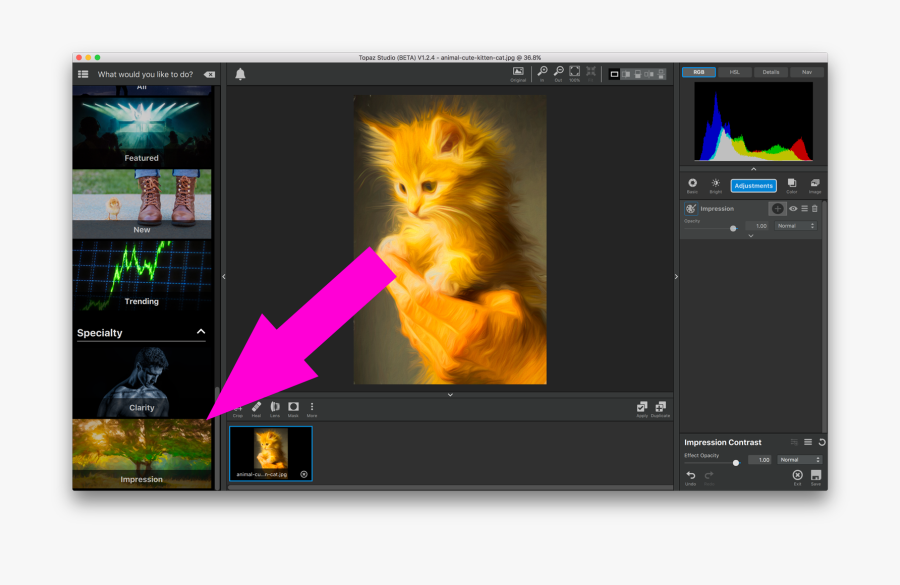Open the Impression Contrast preset menu

808,442
